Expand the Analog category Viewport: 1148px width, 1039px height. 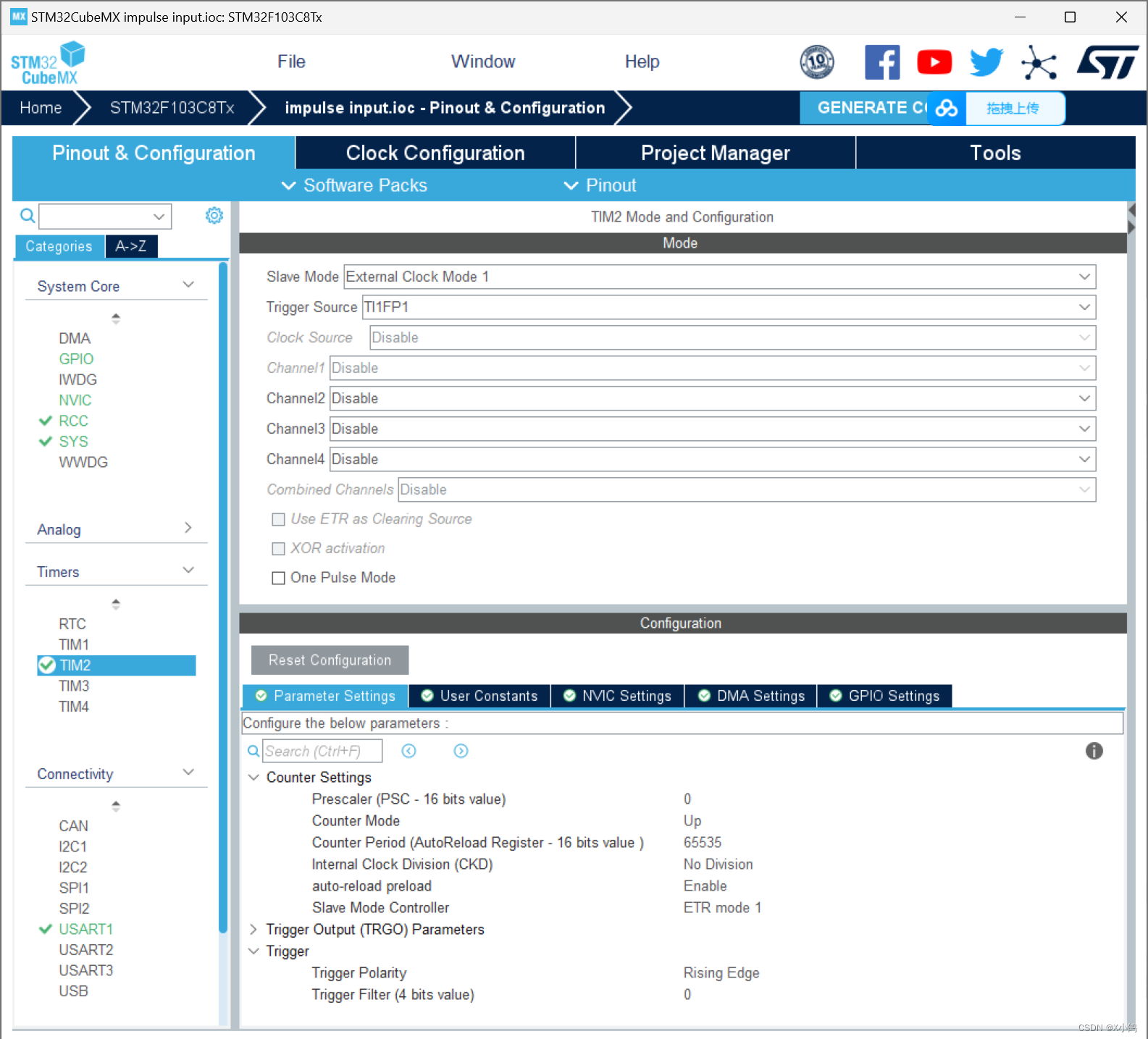tap(188, 529)
